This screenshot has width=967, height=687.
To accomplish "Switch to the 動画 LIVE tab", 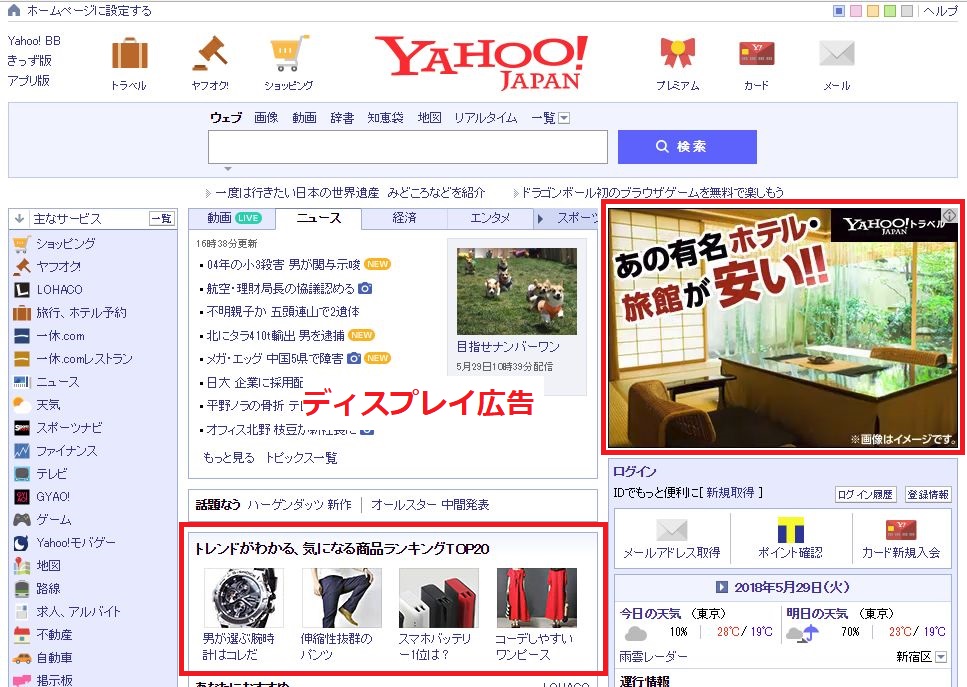I will click(233, 218).
